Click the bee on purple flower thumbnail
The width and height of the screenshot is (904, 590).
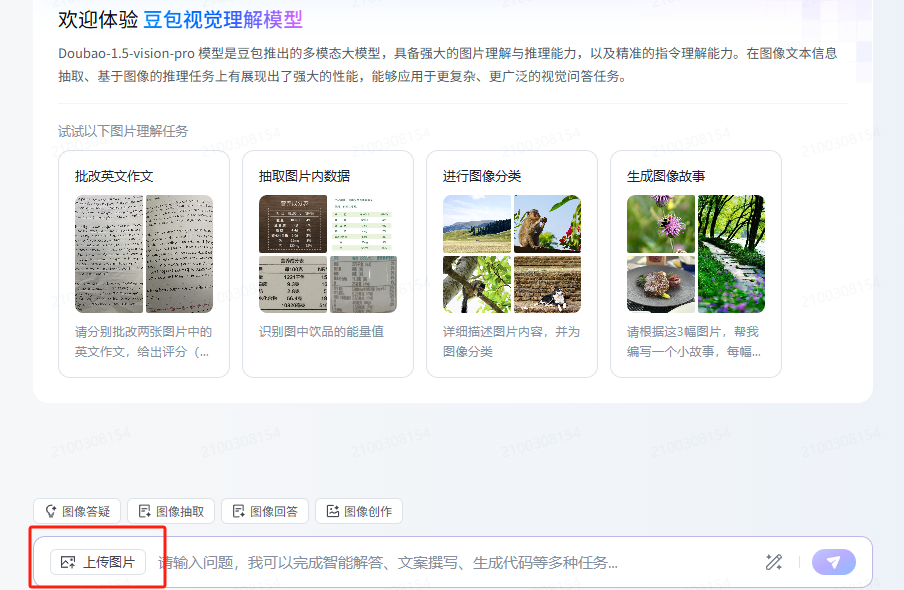[x=661, y=224]
